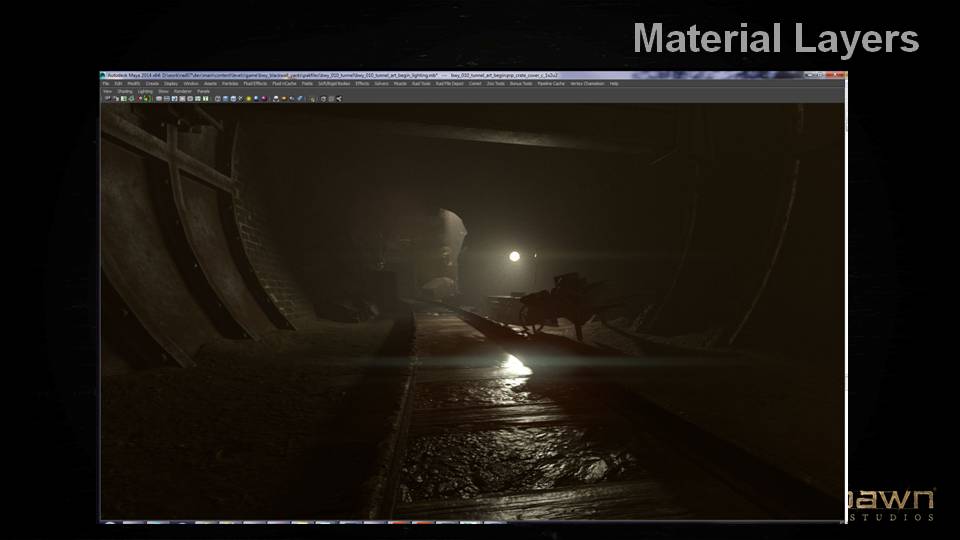Open the Display menu

point(171,84)
